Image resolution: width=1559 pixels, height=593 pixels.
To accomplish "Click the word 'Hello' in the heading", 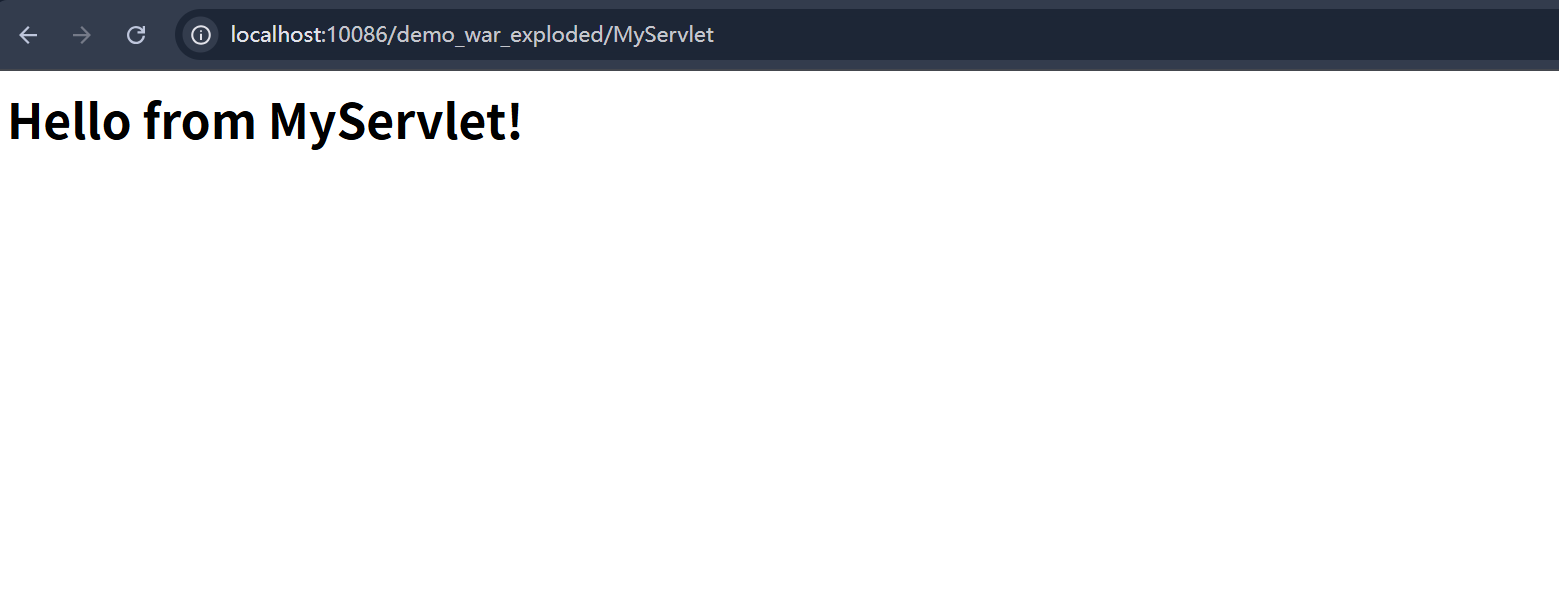I will coord(69,121).
